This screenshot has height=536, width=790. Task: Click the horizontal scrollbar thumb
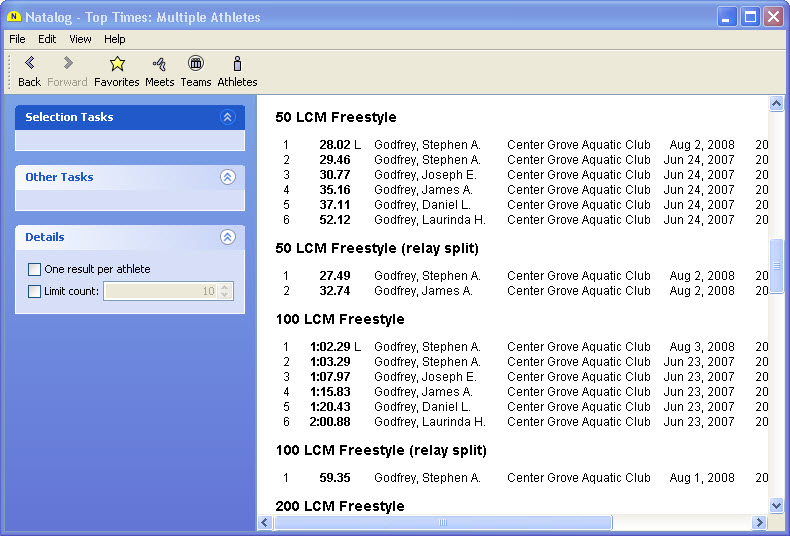(442, 523)
